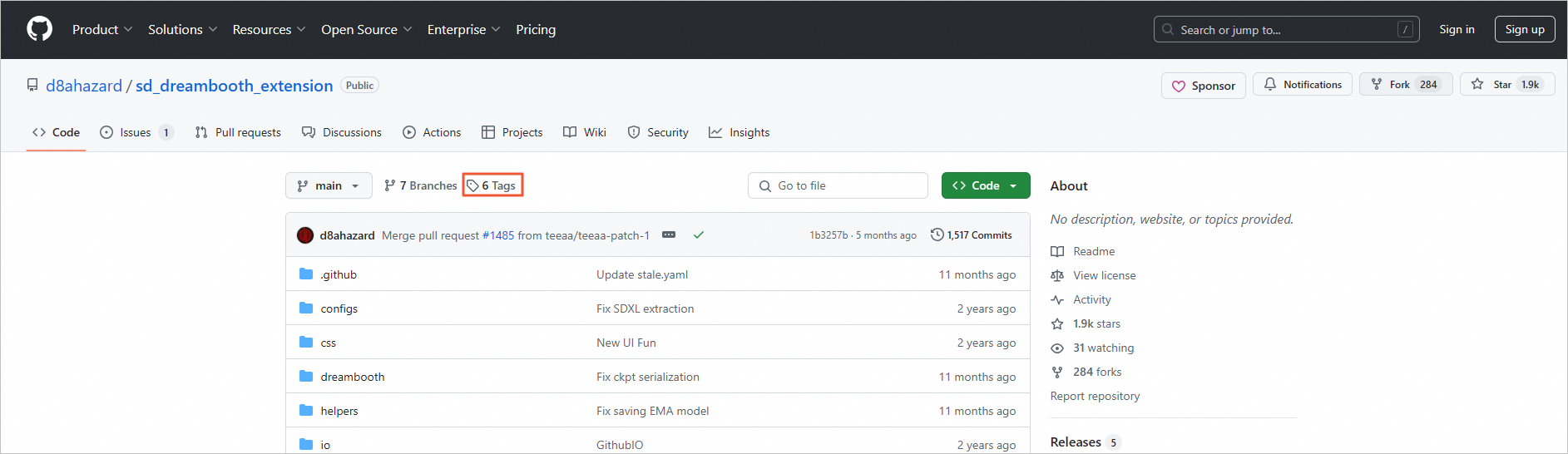
Task: Open the Wiki tab
Action: point(585,132)
